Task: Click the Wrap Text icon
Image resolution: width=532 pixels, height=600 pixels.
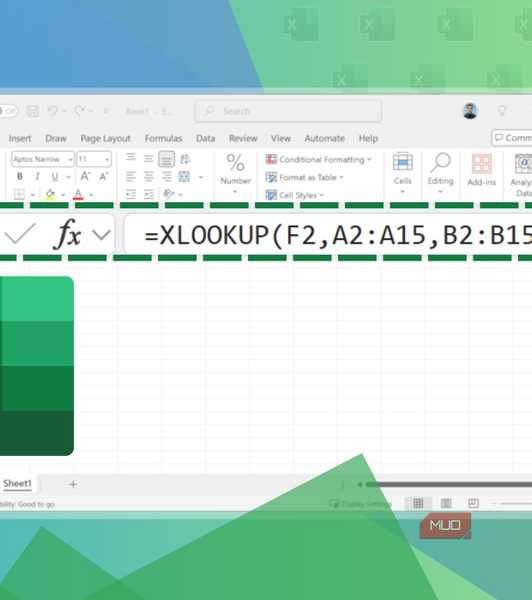Action: point(185,159)
